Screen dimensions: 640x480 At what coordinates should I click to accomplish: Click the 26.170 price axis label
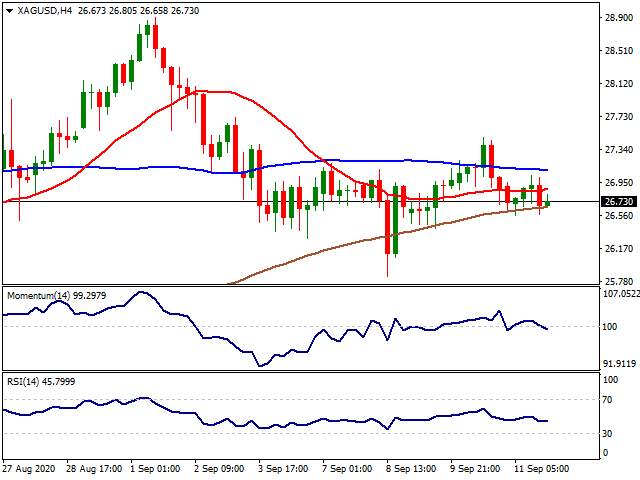[618, 249]
